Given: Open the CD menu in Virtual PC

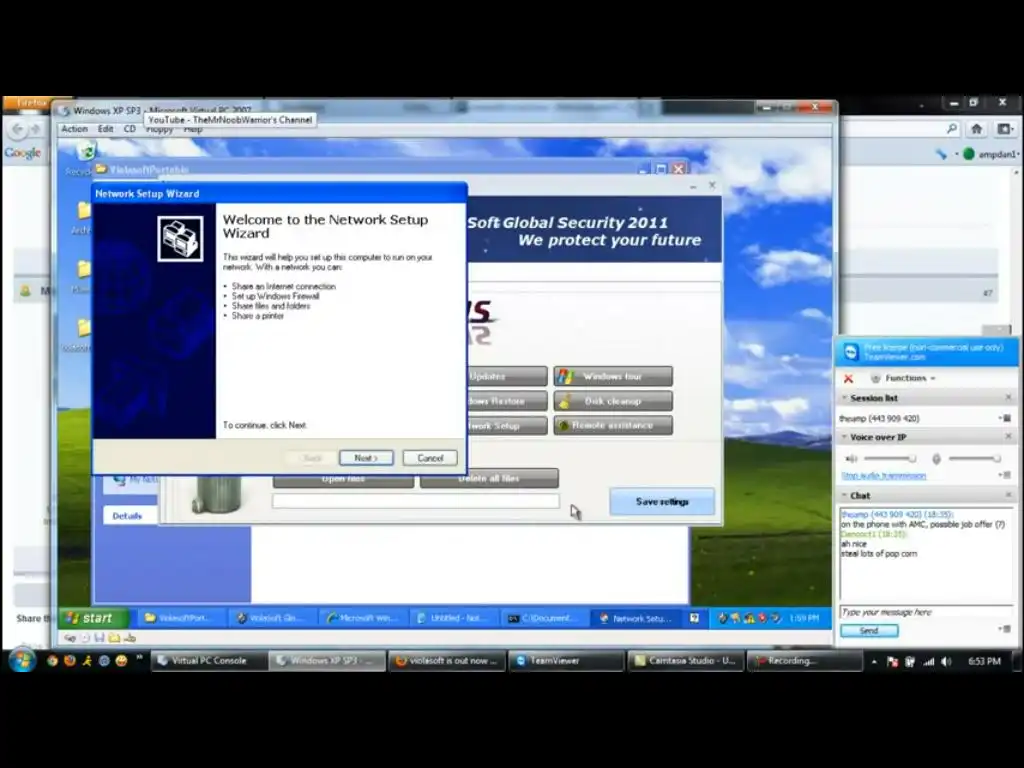Looking at the screenshot, I should (130, 129).
